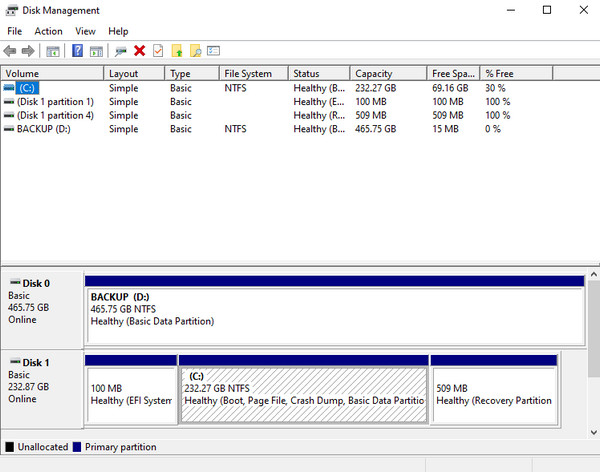This screenshot has width=600, height=472.
Task: Select BACKUP (D:) partition in graphical view
Action: 335,310
